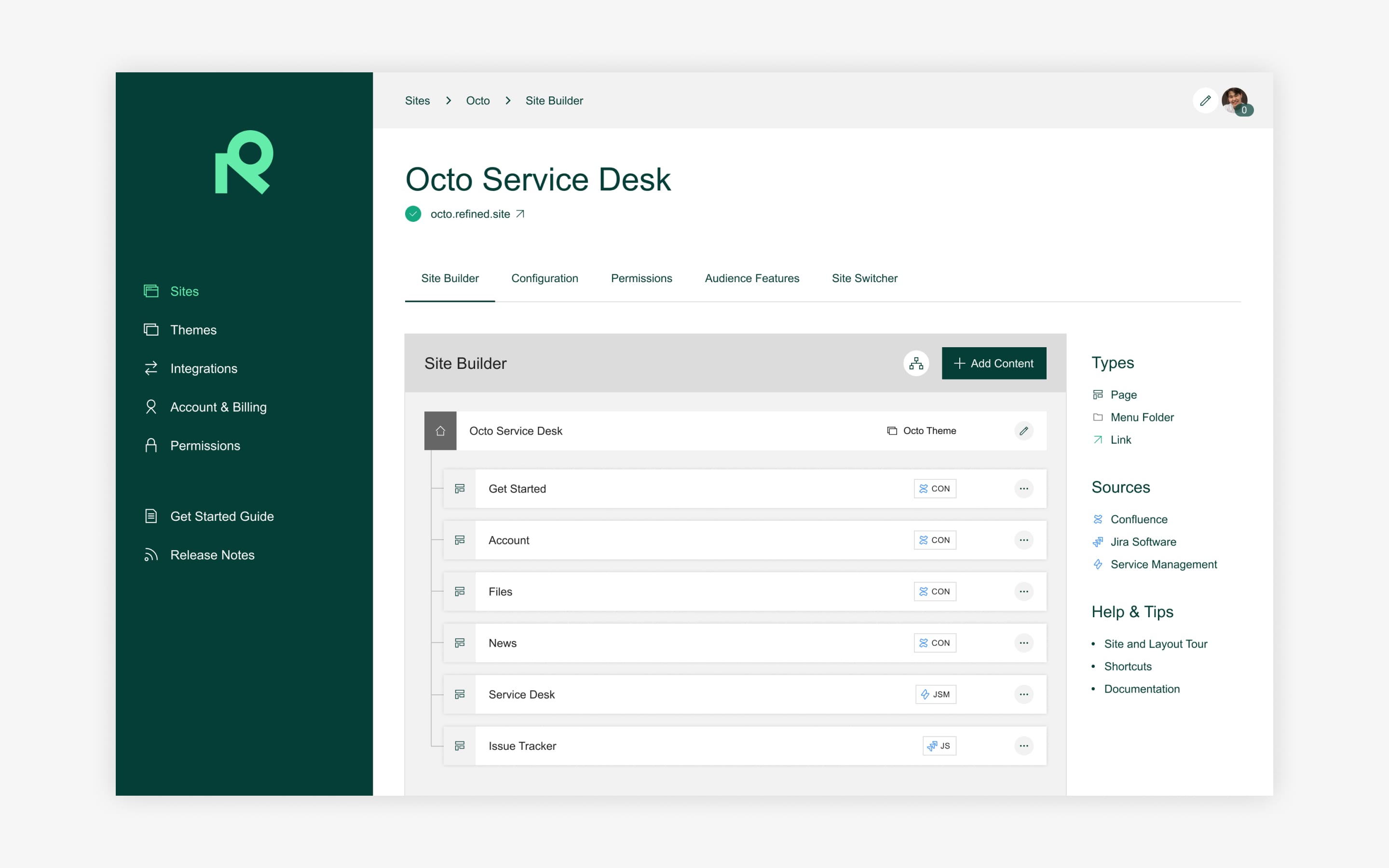The image size is (1389, 868).
Task: Click the edit pencil on the Octo Service Desk row
Action: pyautogui.click(x=1025, y=431)
